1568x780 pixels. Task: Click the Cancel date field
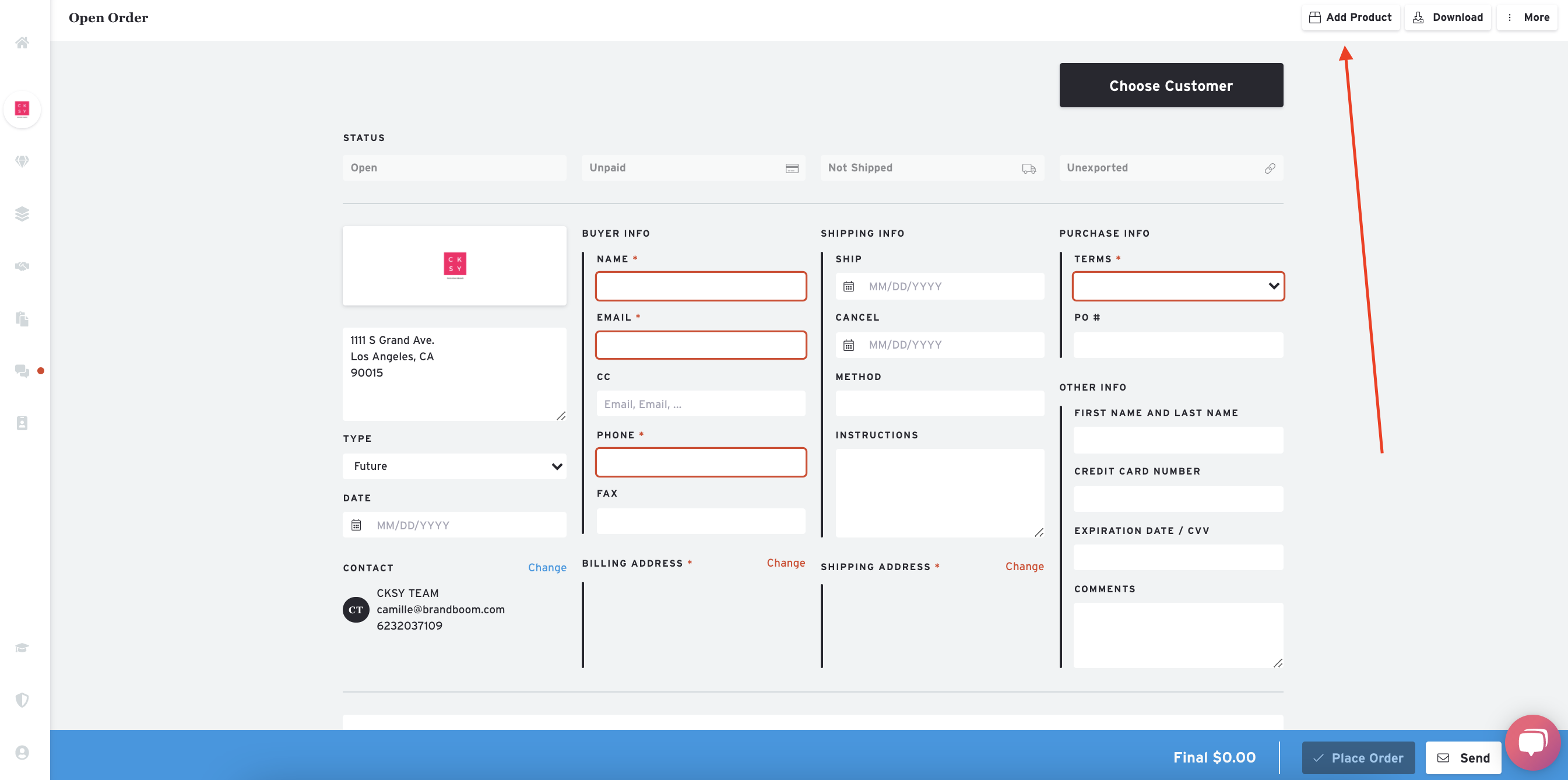(940, 345)
